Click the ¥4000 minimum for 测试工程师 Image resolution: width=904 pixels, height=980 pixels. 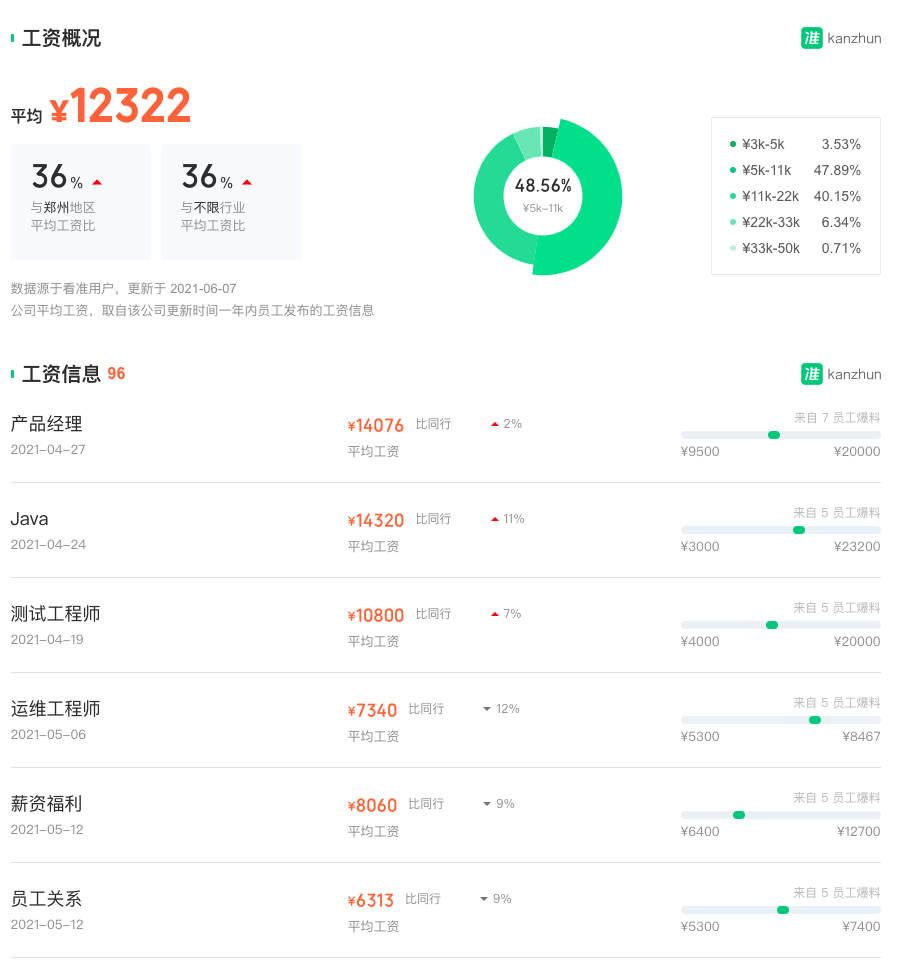(700, 642)
